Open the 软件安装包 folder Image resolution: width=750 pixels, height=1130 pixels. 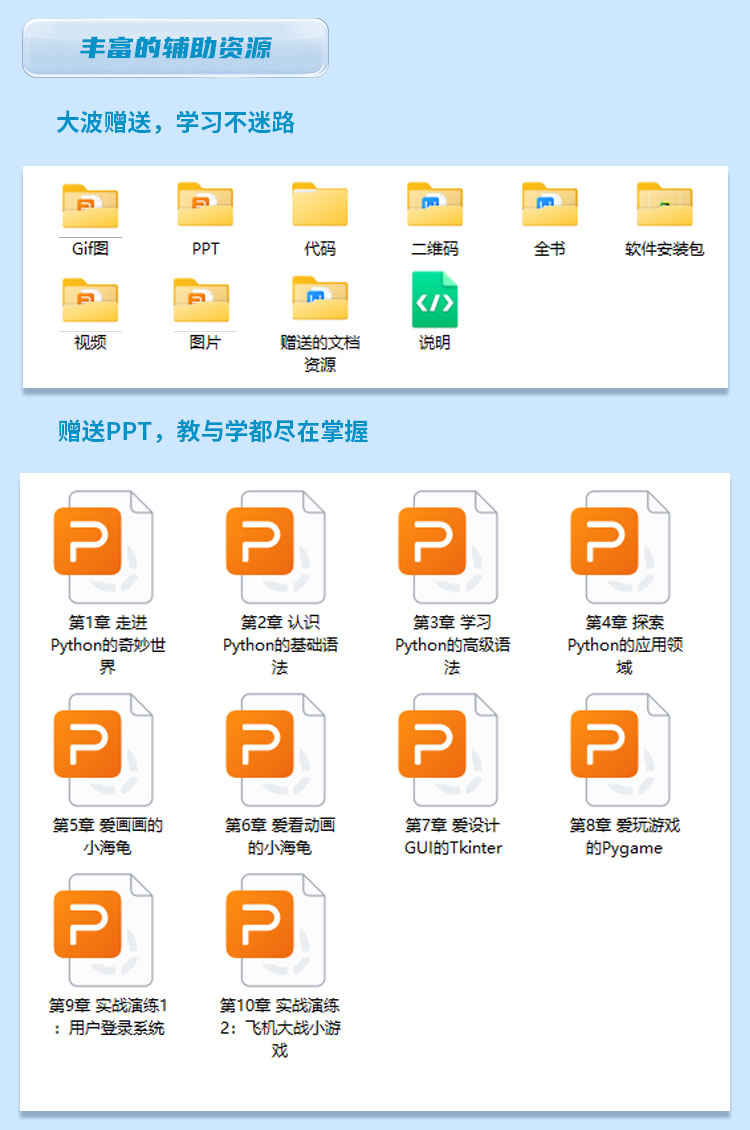pos(665,206)
